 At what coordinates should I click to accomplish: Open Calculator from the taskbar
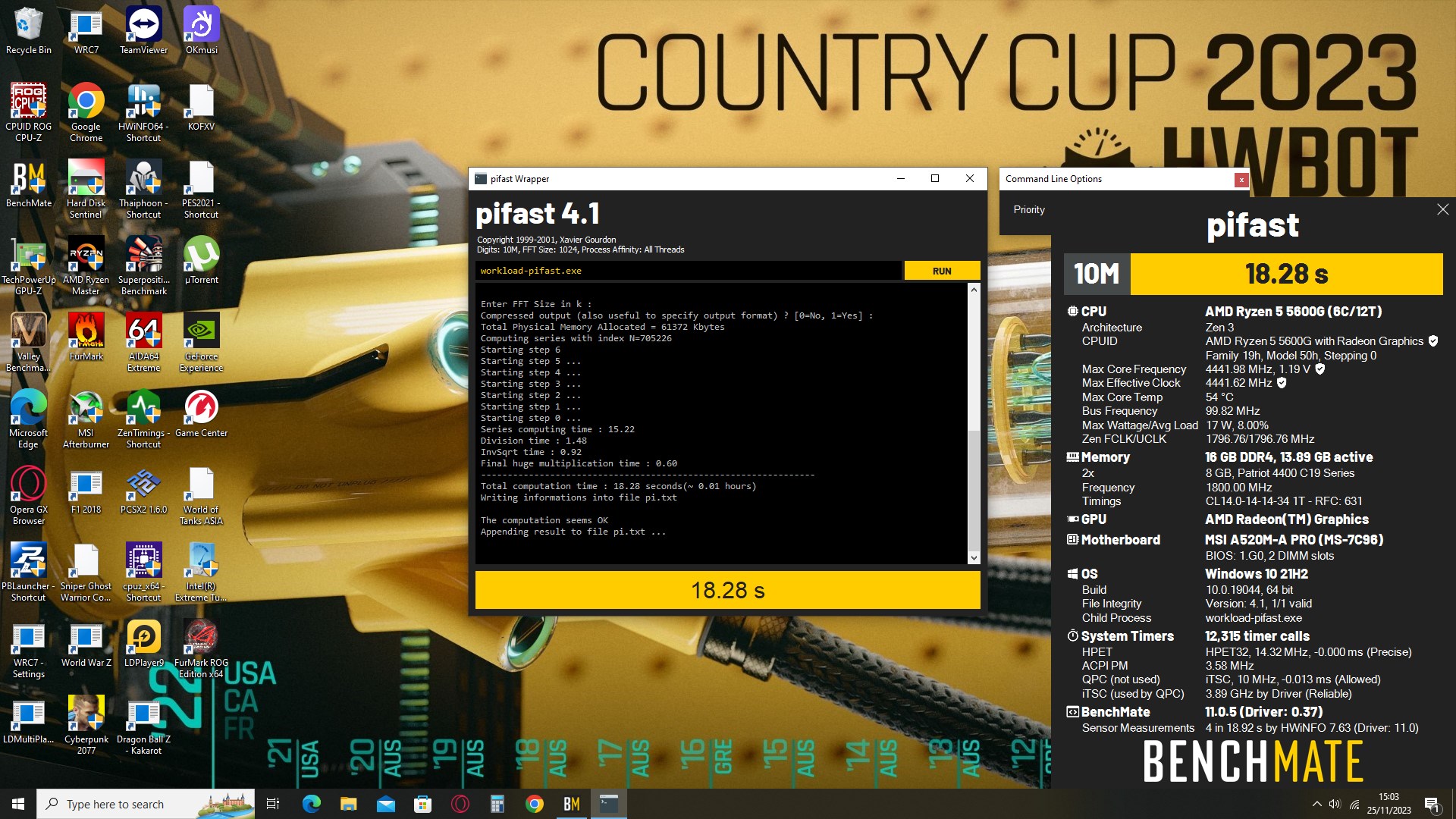(497, 804)
